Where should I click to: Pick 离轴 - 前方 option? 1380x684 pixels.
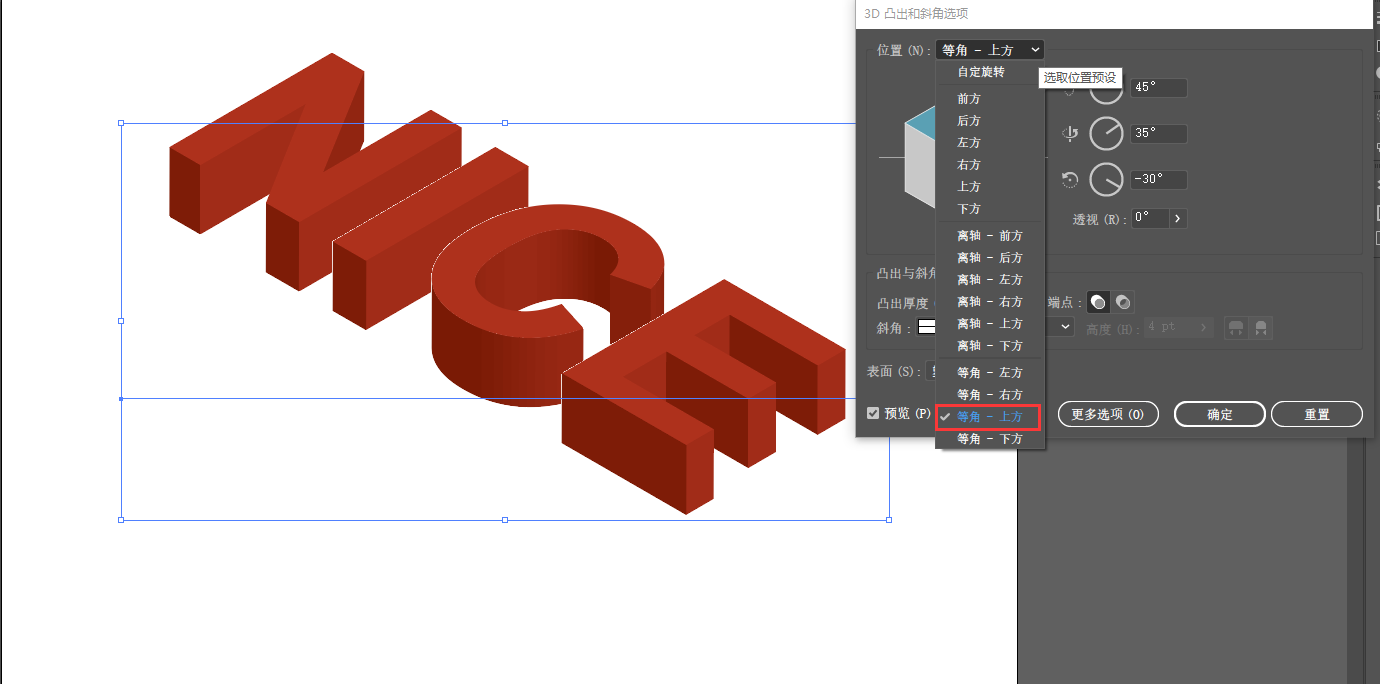990,236
